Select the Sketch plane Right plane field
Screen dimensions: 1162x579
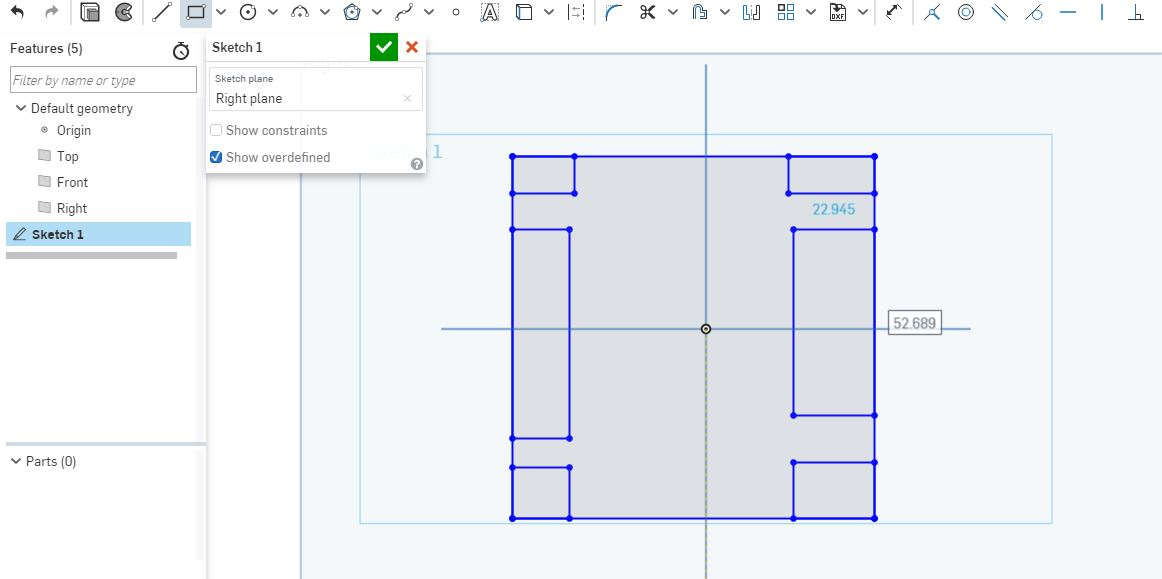316,89
